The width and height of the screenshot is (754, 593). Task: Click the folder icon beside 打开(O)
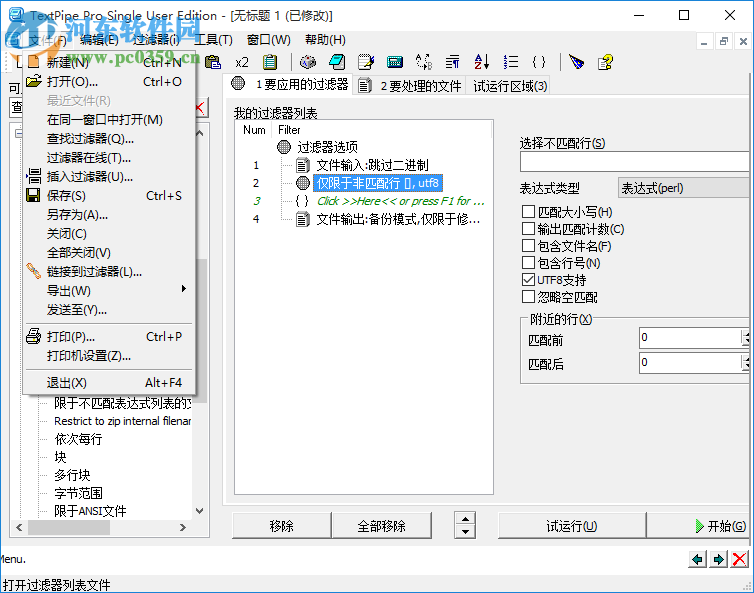coord(34,81)
